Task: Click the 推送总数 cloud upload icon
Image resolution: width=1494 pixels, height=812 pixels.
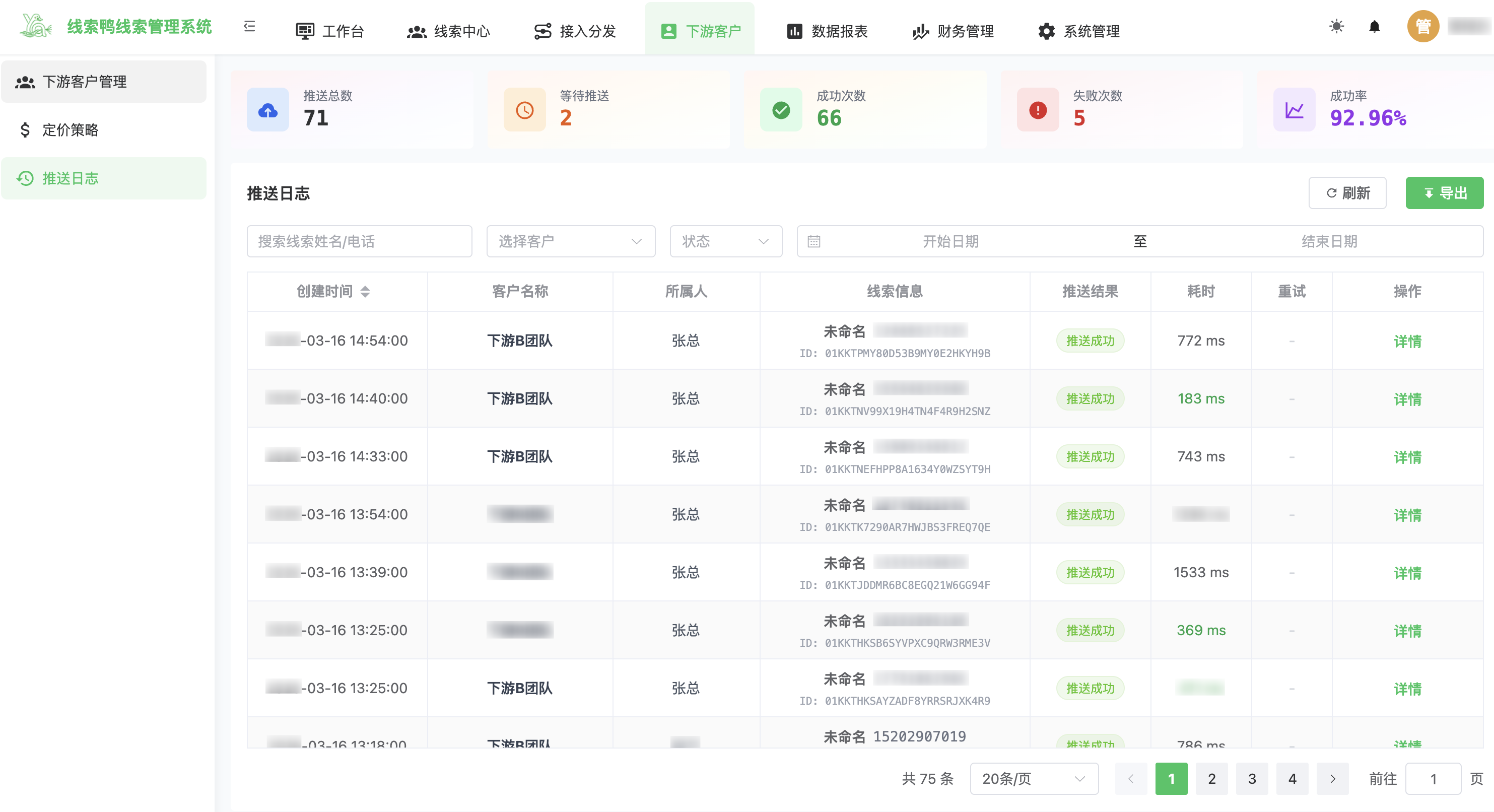Action: pyautogui.click(x=268, y=110)
